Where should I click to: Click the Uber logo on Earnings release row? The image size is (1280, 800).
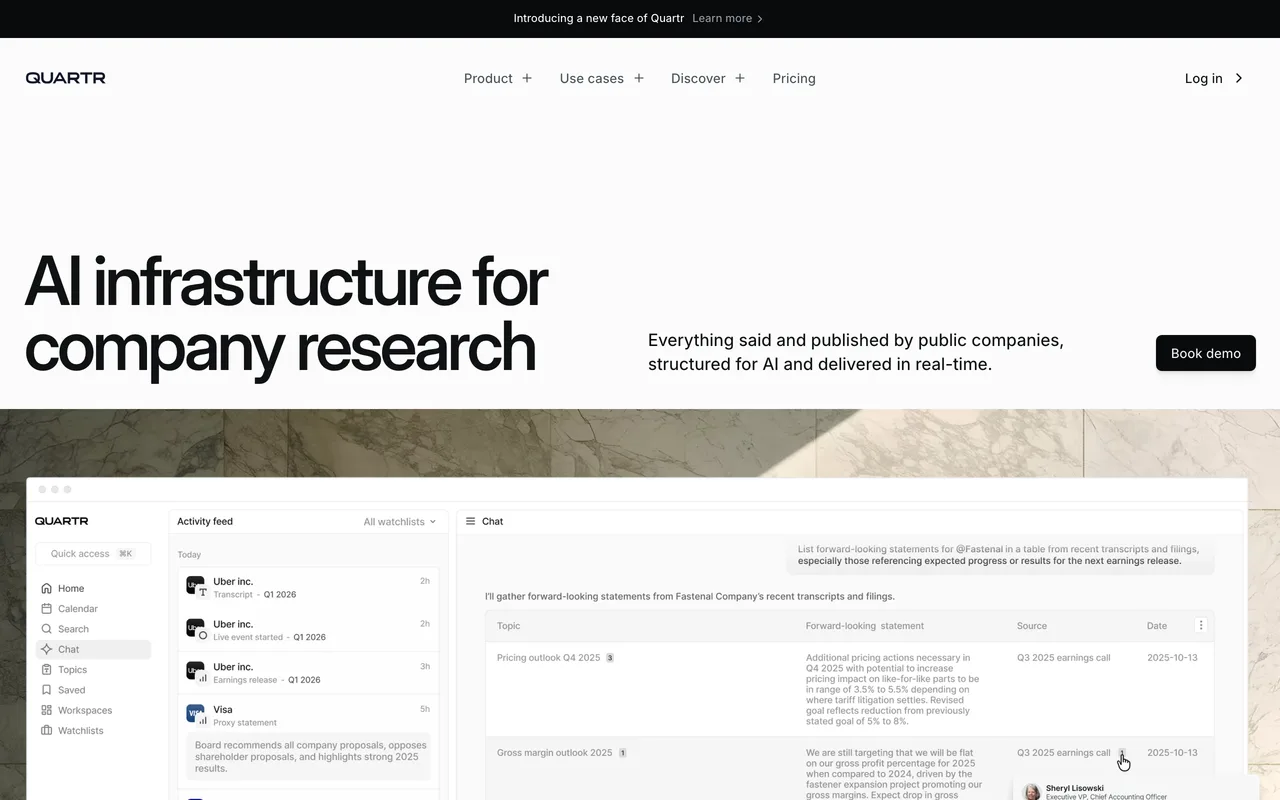[x=196, y=671]
